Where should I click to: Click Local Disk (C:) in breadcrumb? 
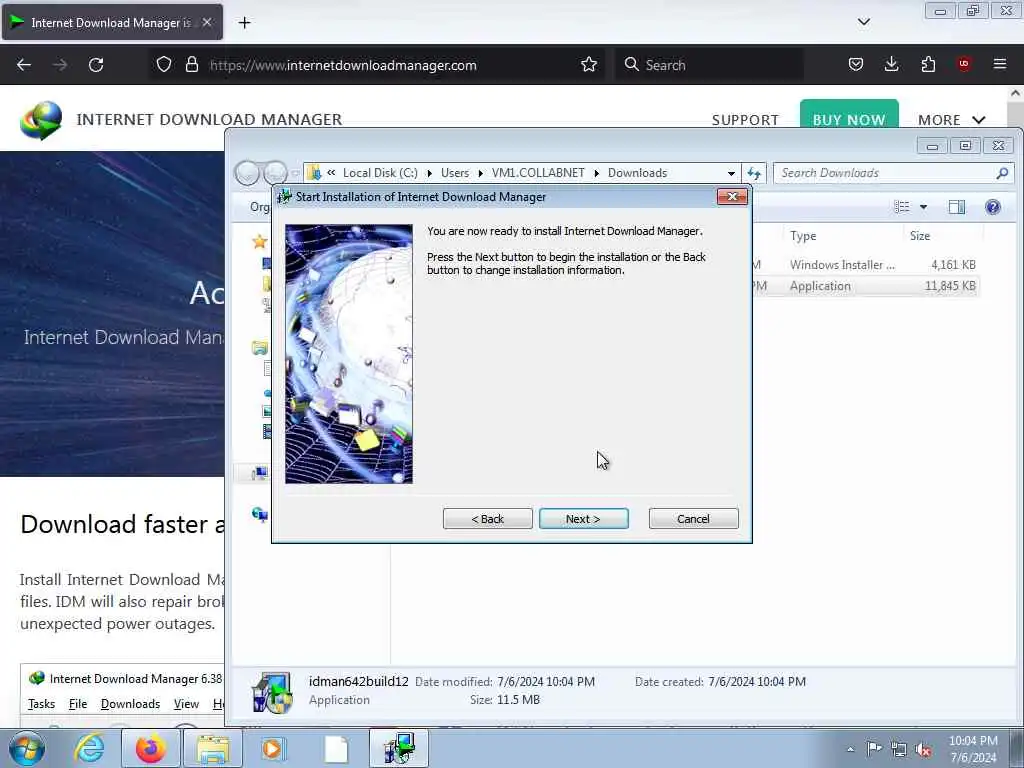(x=380, y=173)
